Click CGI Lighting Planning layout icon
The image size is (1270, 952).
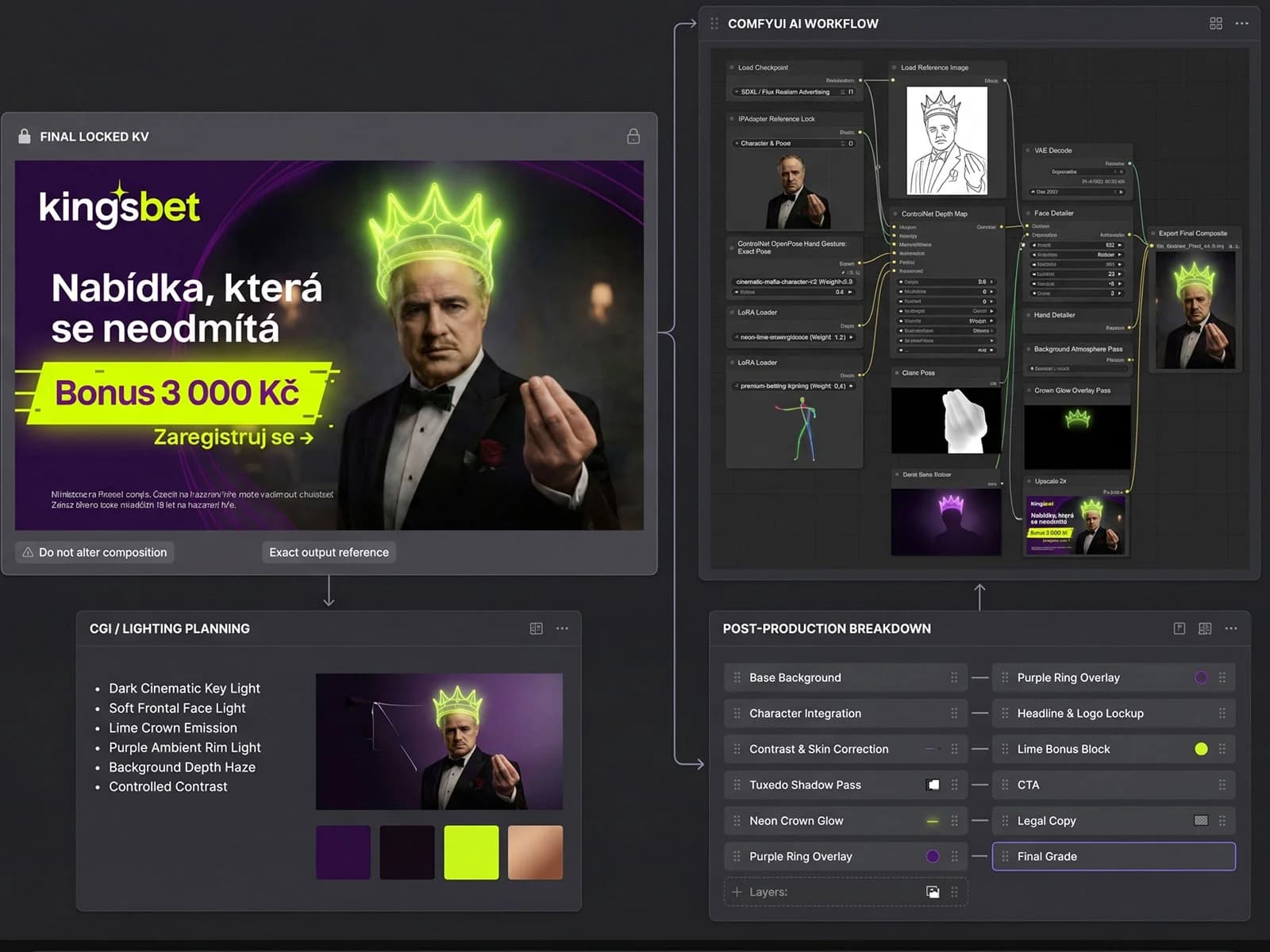coord(537,628)
